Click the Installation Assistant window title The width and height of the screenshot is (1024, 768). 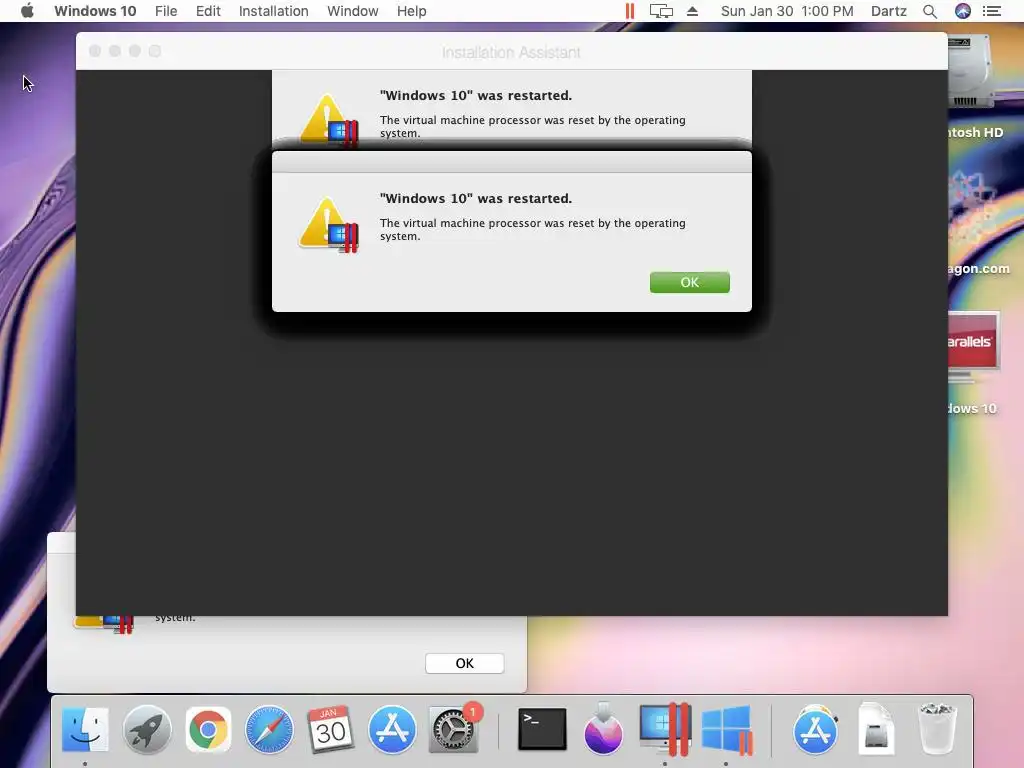click(511, 52)
